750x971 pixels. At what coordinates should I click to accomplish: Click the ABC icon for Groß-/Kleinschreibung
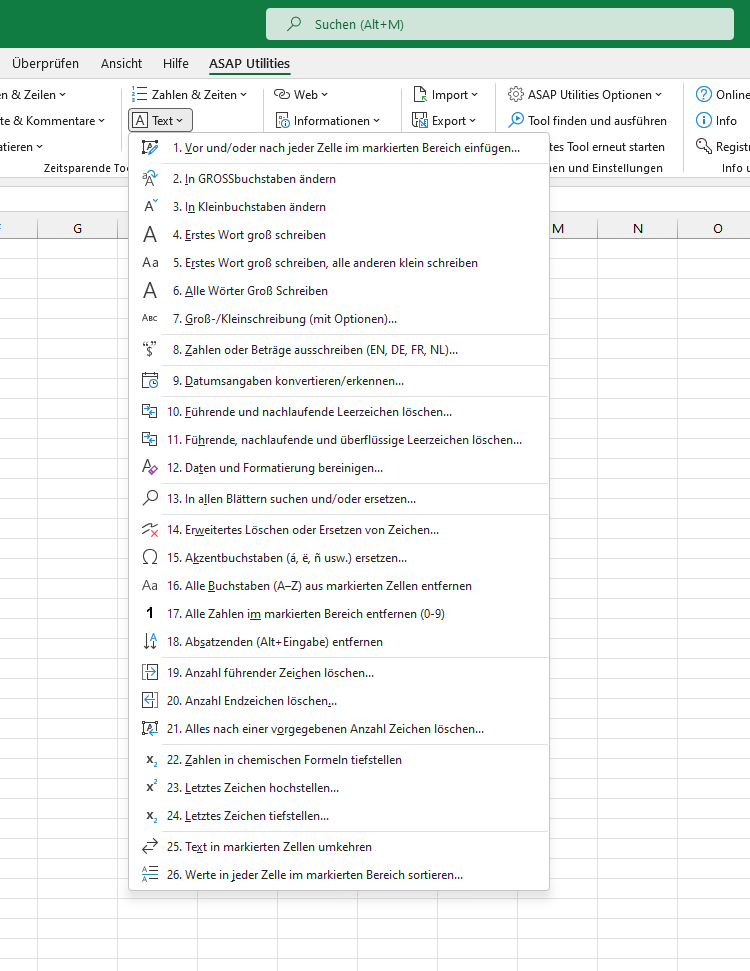150,318
